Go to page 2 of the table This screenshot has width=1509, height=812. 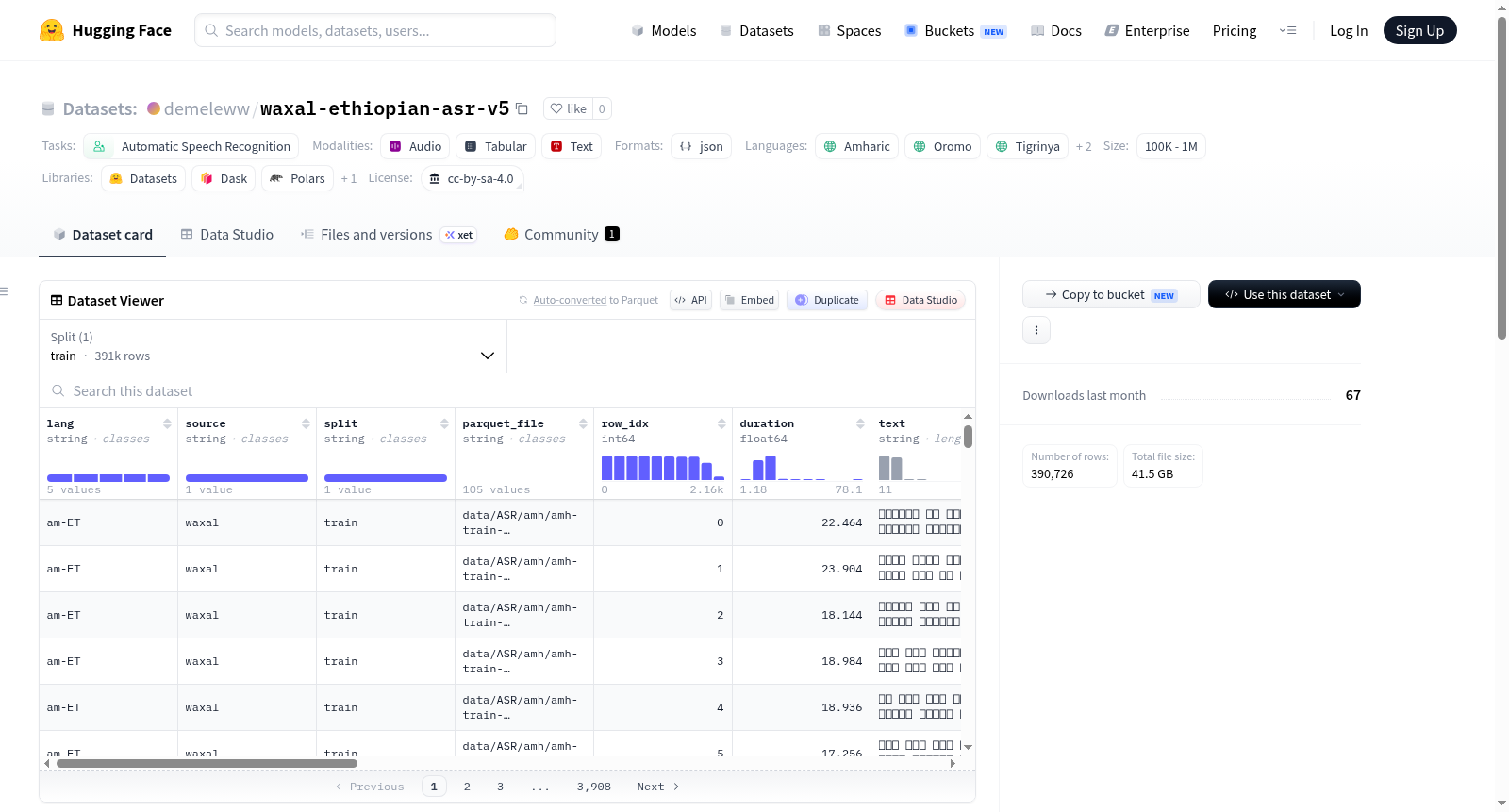click(467, 787)
